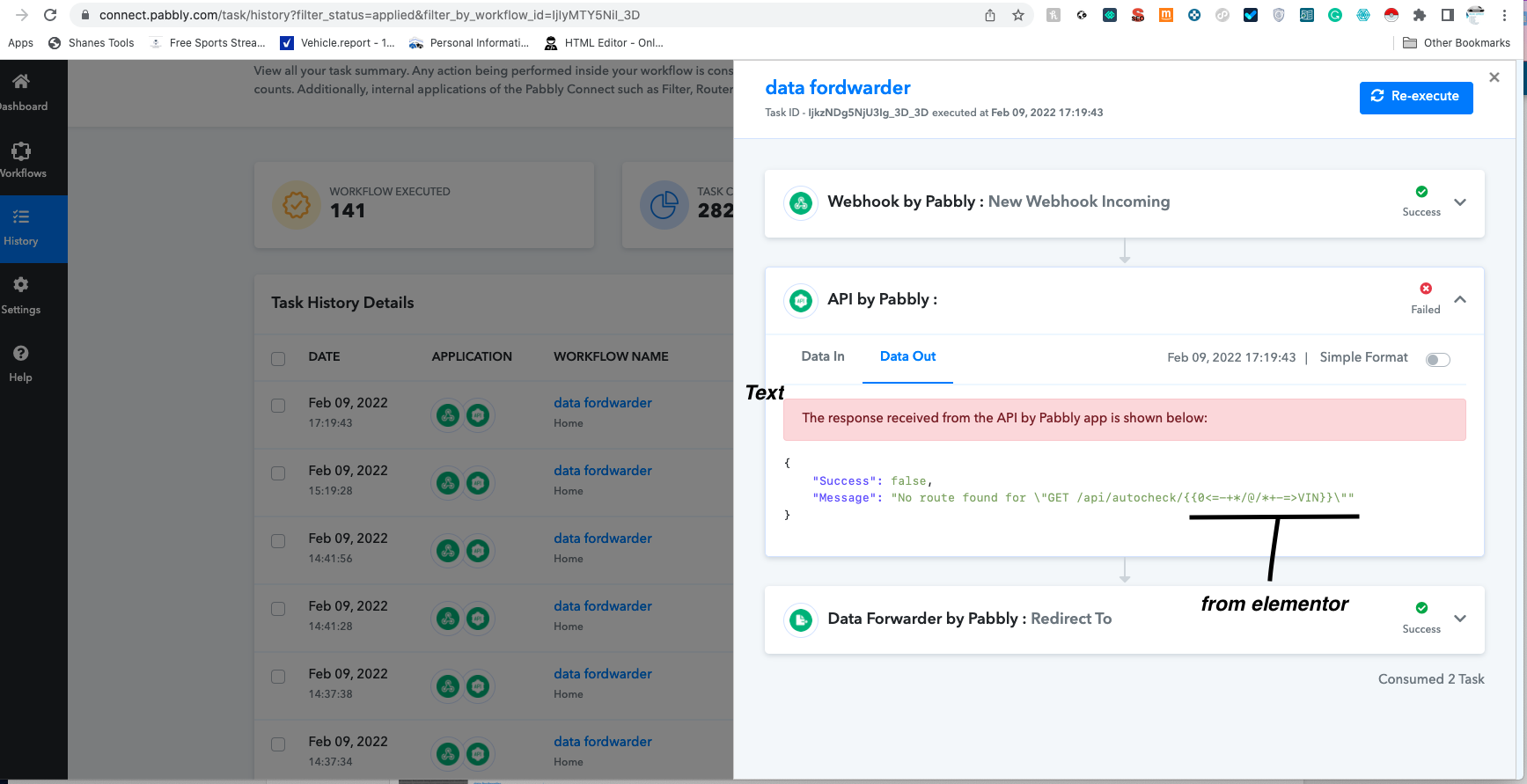
Task: Click the Data Forwarder by Pabbly step icon
Action: tap(801, 620)
